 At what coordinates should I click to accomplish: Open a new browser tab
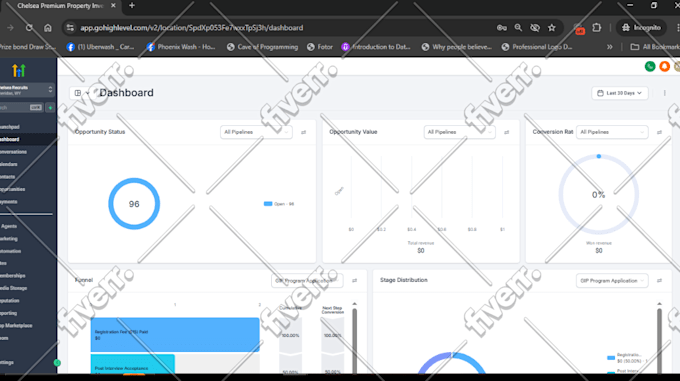tap(132, 6)
